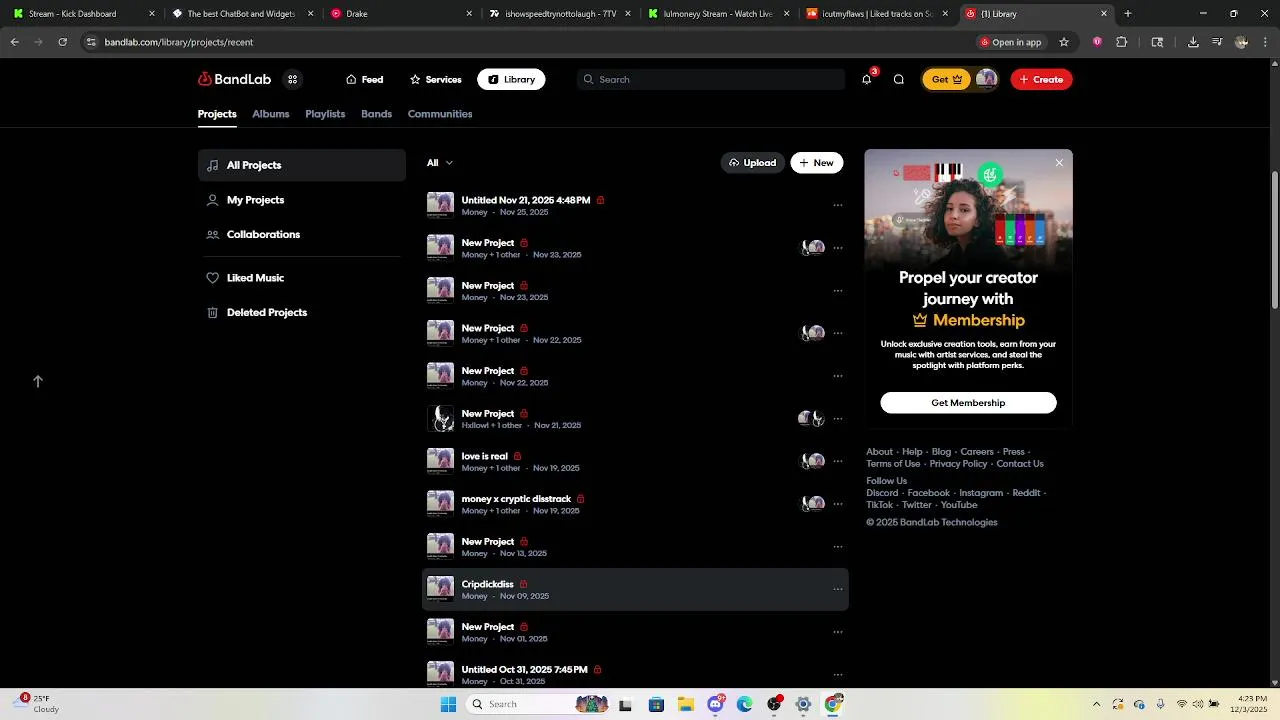Open Untitled Nov 21, 2025 4:48PM project

[x=525, y=200]
